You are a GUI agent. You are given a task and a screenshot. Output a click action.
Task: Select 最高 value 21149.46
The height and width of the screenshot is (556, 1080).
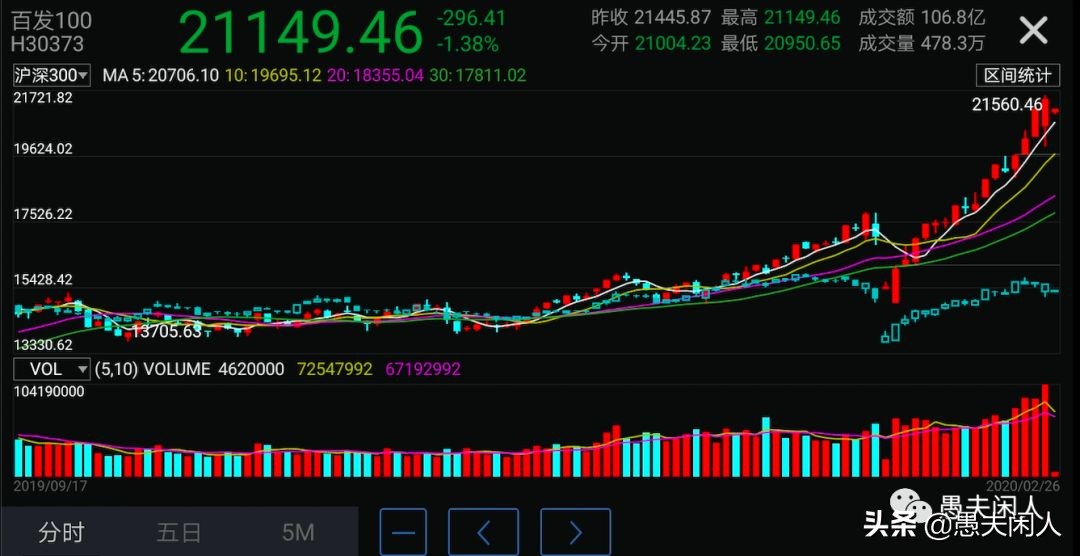(802, 18)
